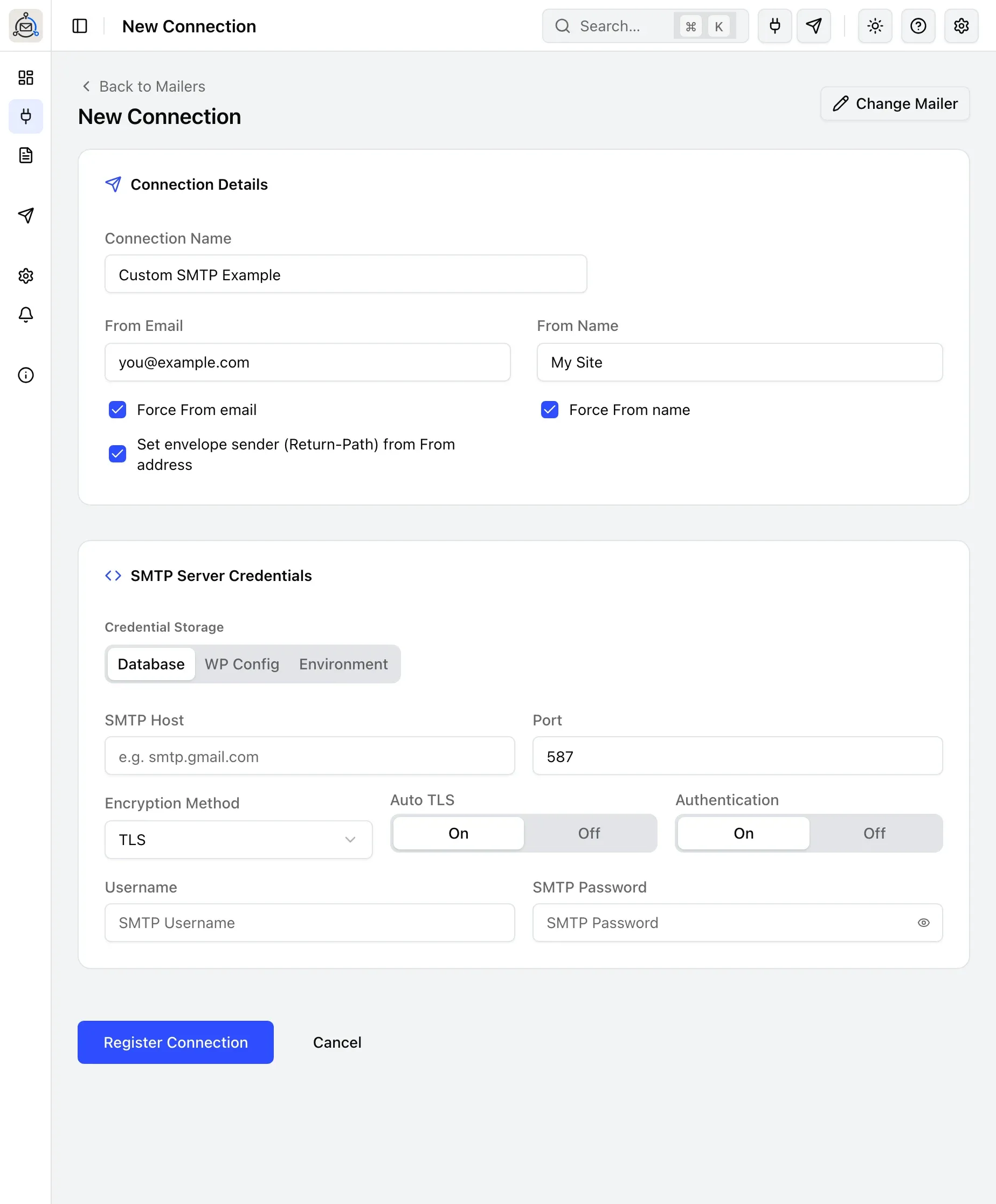Select Environment credential storage tab
Screen dimensions: 996x1204
click(x=343, y=664)
